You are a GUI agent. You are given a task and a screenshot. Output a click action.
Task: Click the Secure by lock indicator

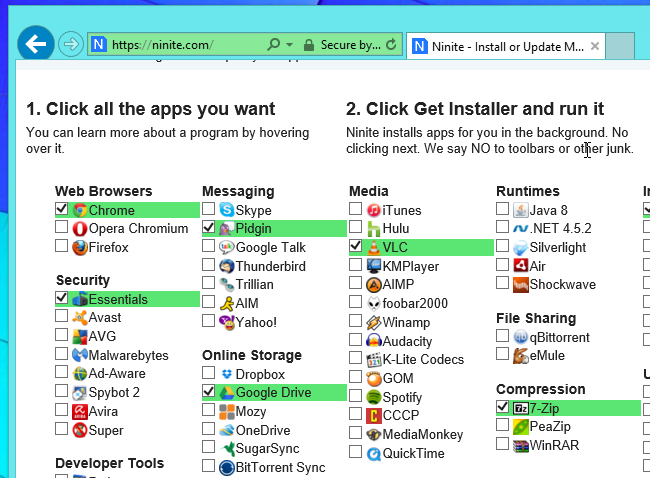[342, 45]
